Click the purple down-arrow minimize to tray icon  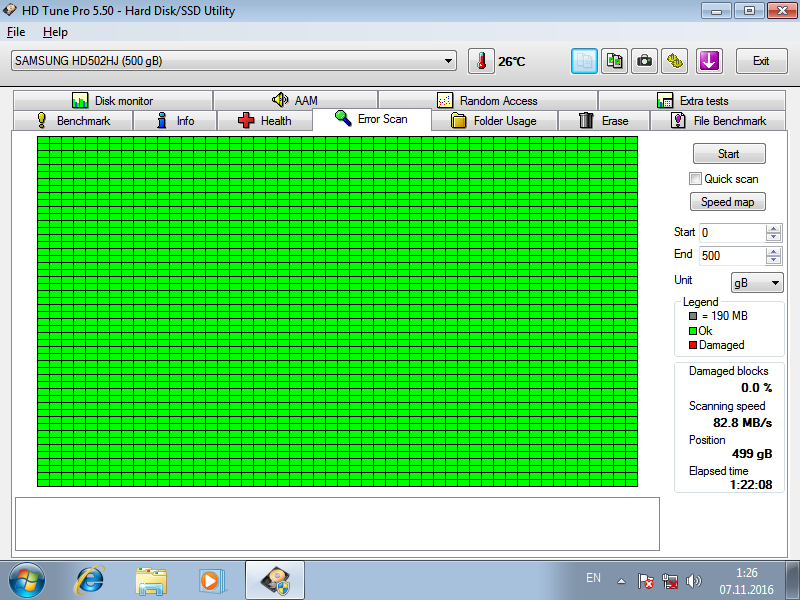click(709, 61)
